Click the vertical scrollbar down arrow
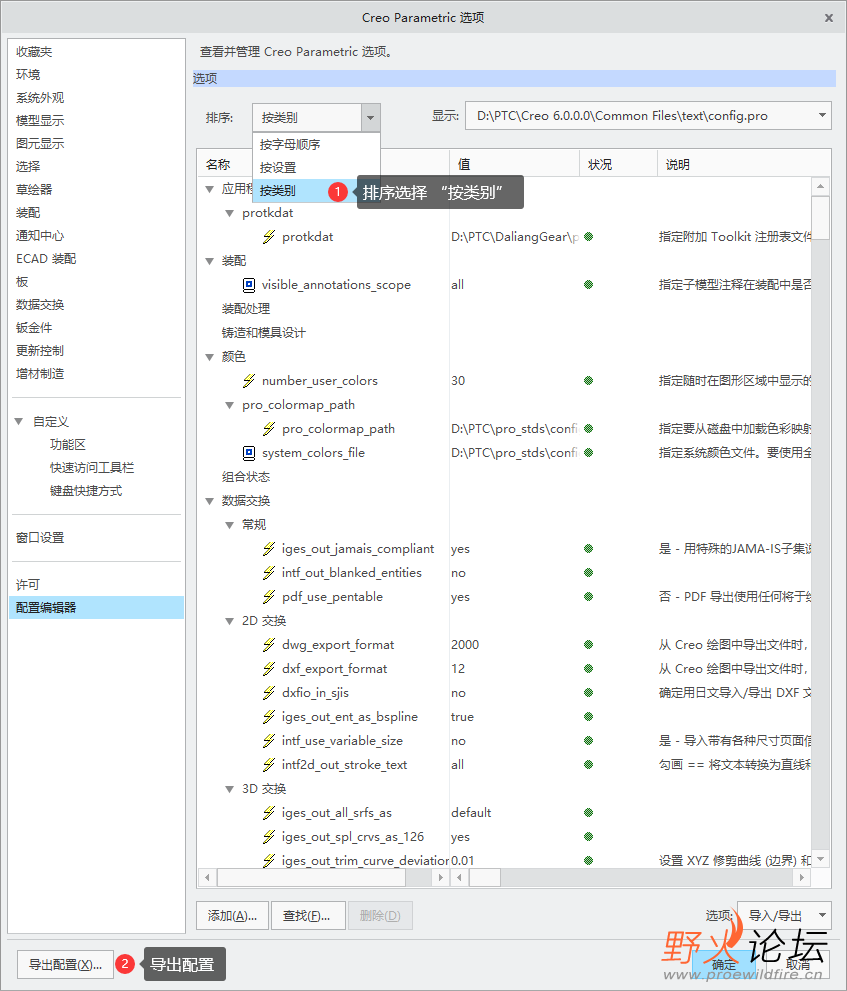The width and height of the screenshot is (847, 991). (x=820, y=859)
